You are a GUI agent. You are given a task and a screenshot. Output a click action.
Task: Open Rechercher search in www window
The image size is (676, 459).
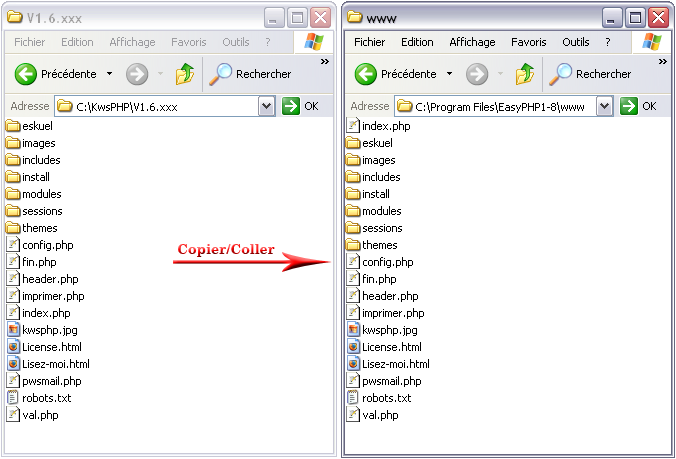click(590, 74)
